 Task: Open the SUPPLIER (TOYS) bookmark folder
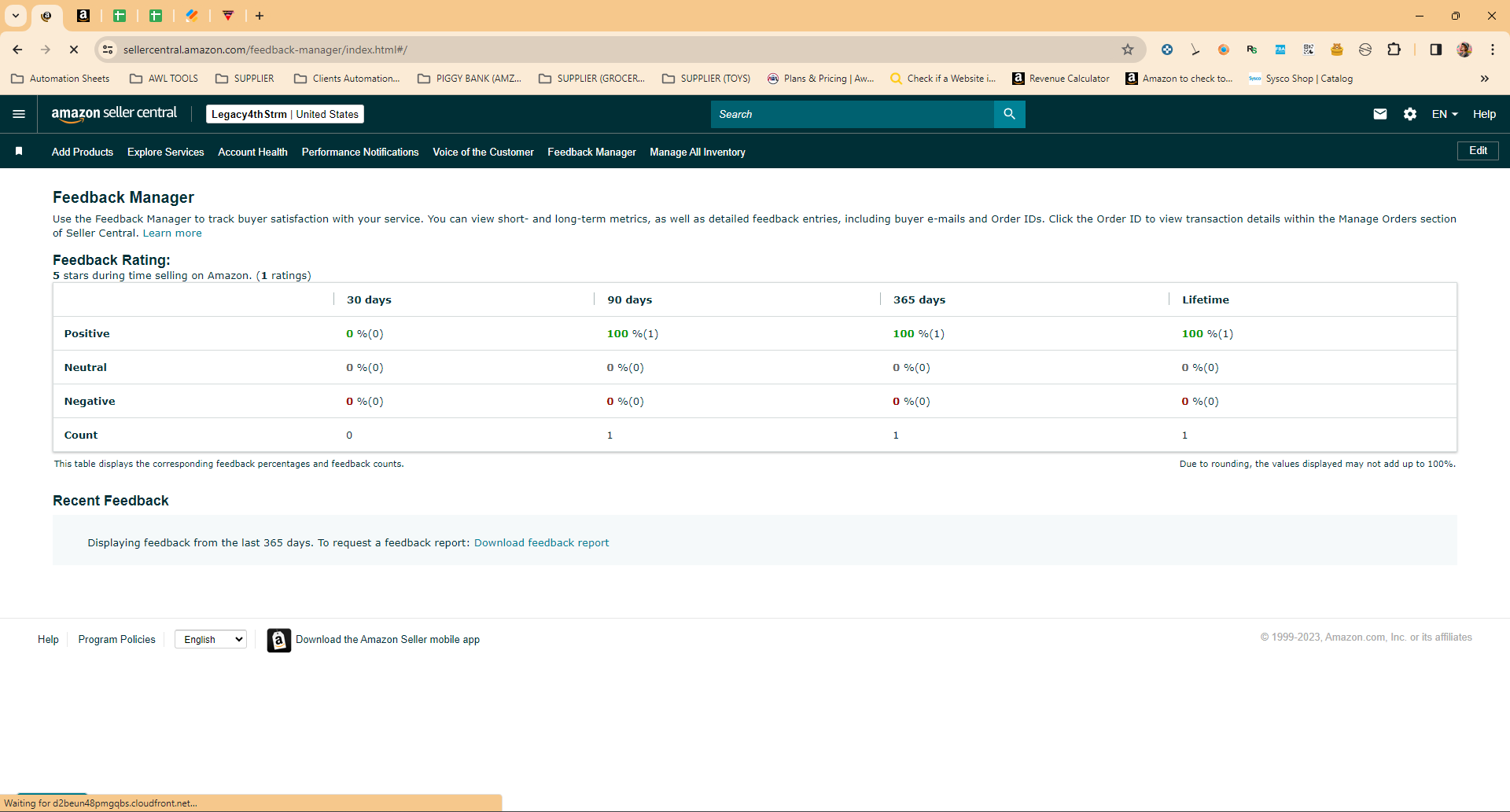(x=706, y=79)
